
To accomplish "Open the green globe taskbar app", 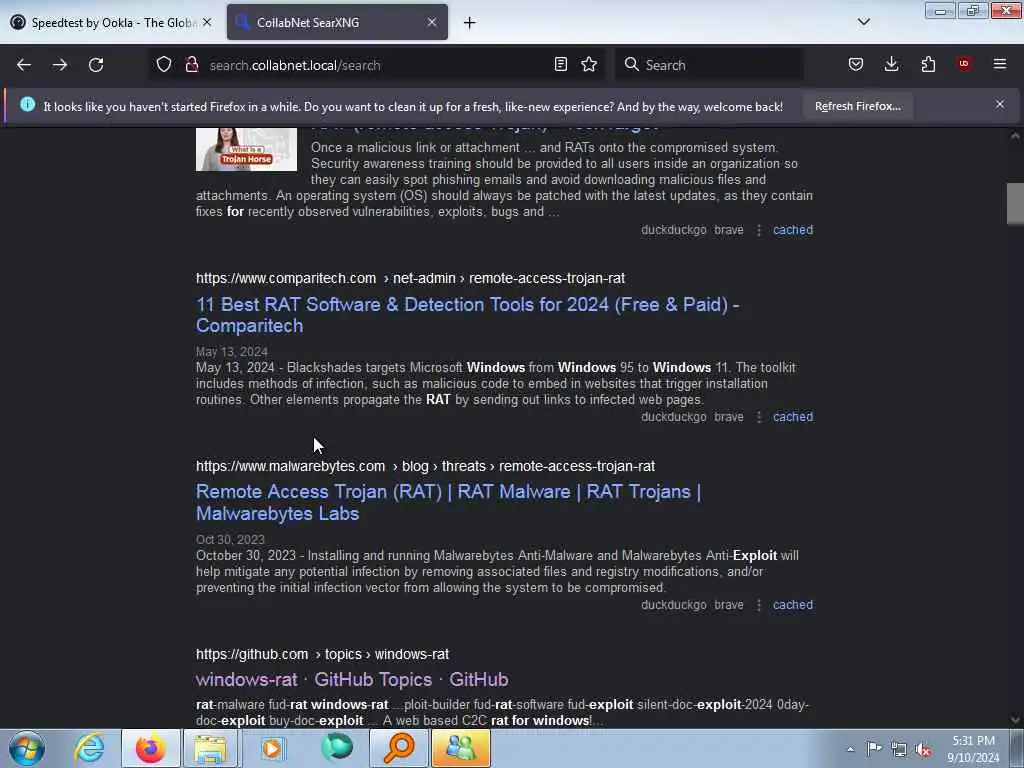I will coord(336,748).
